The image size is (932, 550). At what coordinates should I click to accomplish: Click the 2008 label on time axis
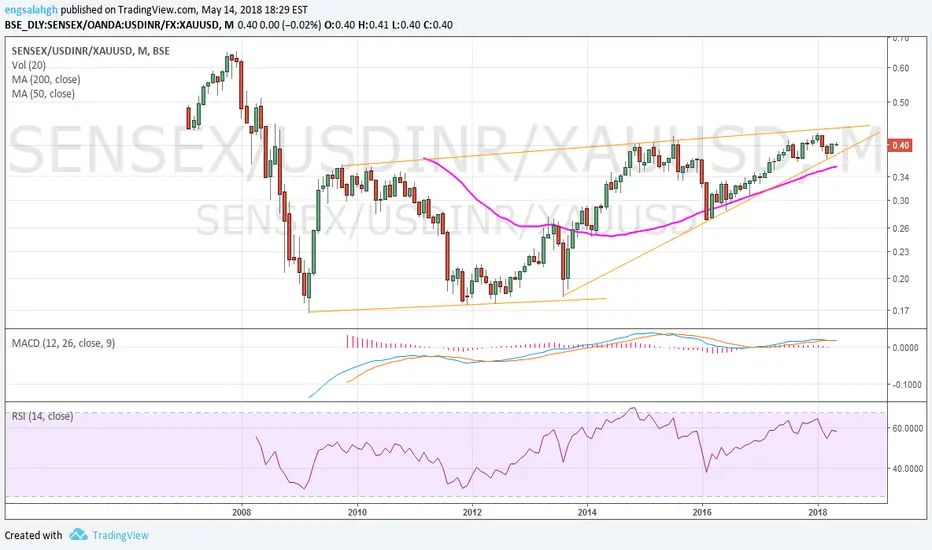241,512
